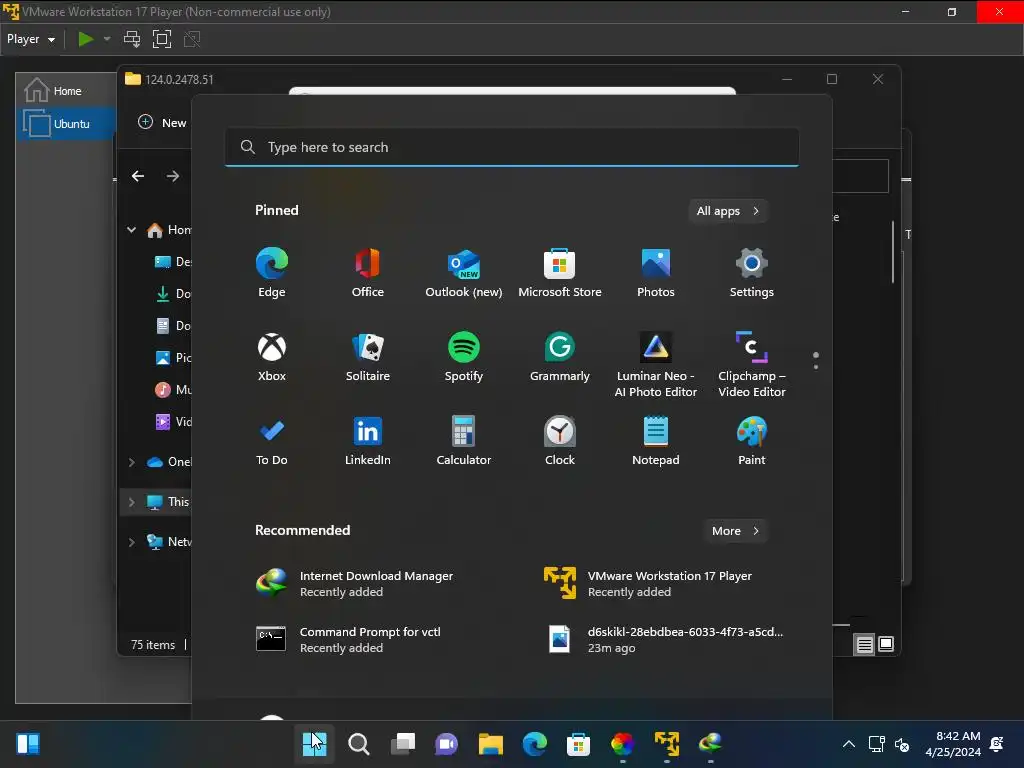
Task: Open network status tray icon
Action: pyautogui.click(x=876, y=744)
